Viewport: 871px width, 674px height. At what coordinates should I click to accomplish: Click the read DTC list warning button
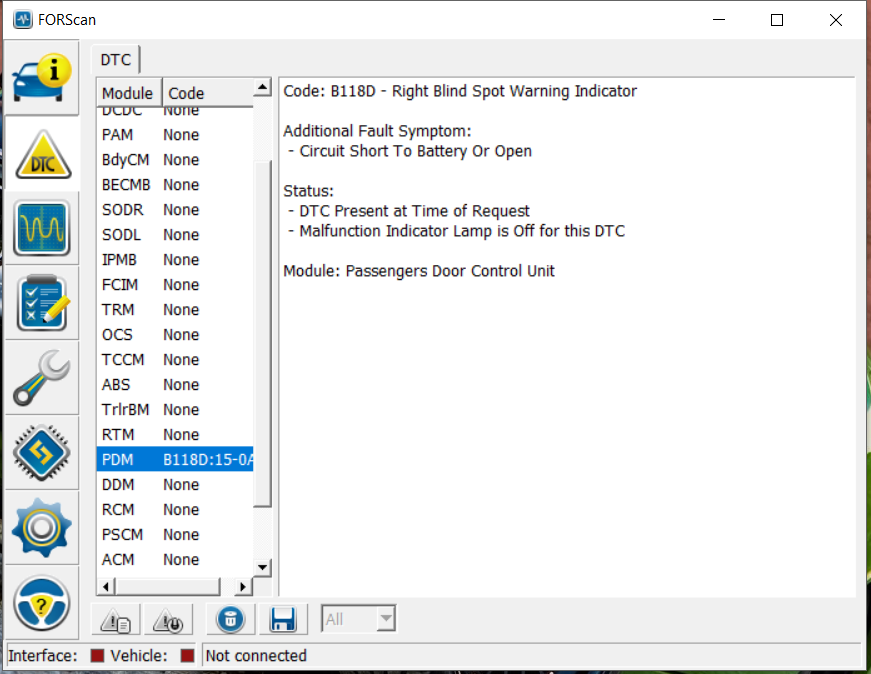(x=116, y=619)
